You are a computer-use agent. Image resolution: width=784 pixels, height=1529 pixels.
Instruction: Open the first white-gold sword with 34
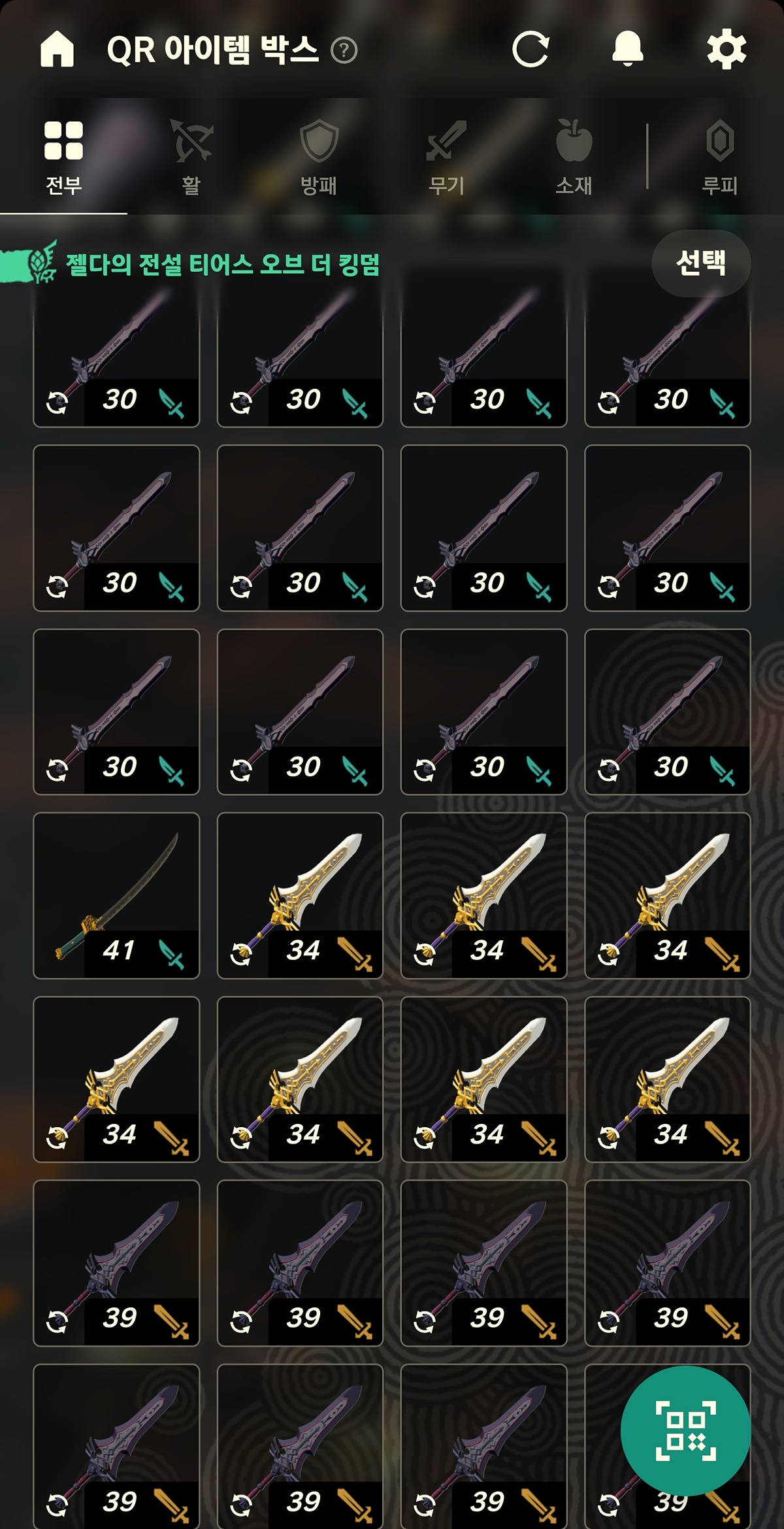click(300, 895)
